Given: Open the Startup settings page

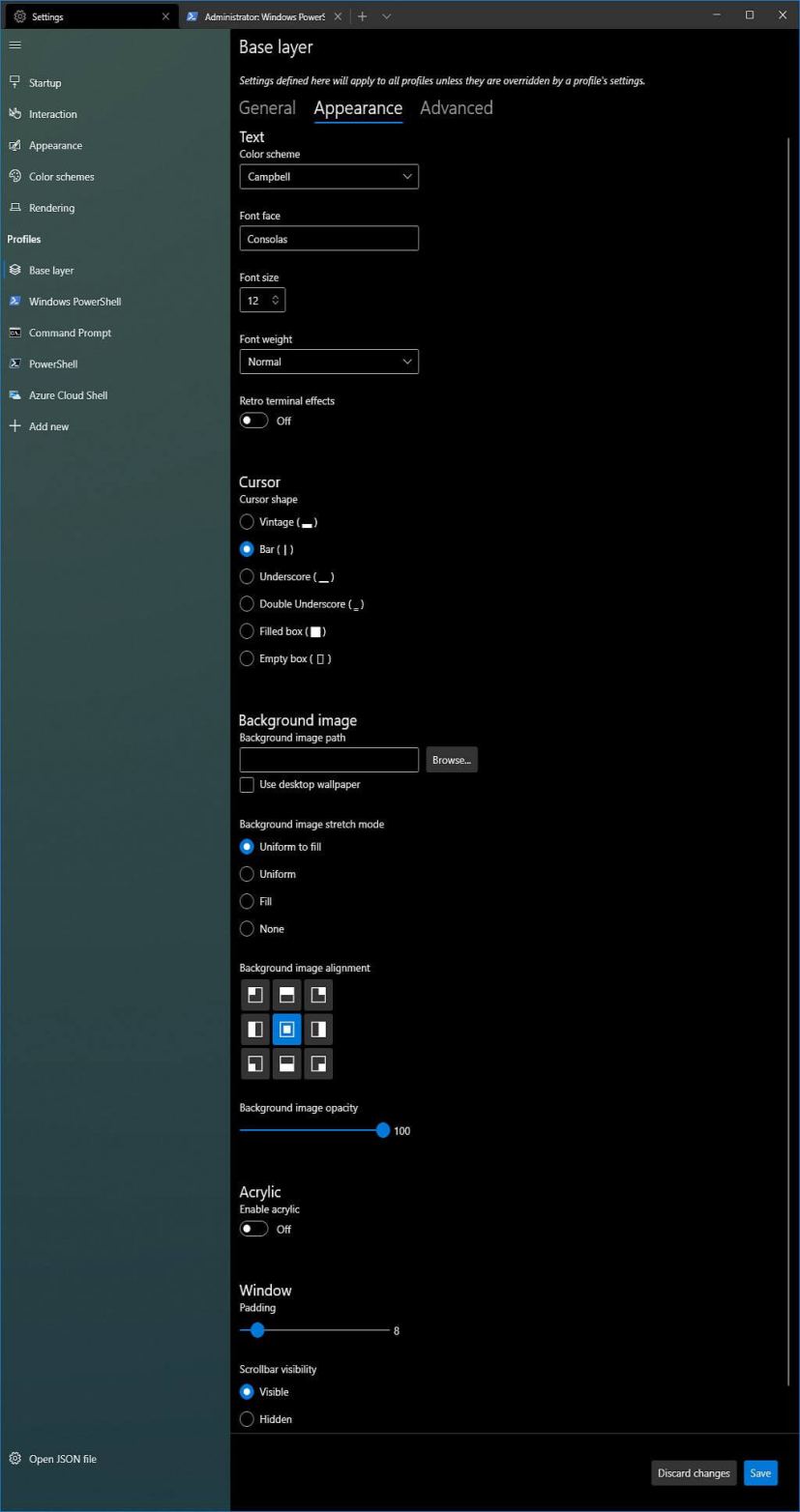Looking at the screenshot, I should point(115,83).
